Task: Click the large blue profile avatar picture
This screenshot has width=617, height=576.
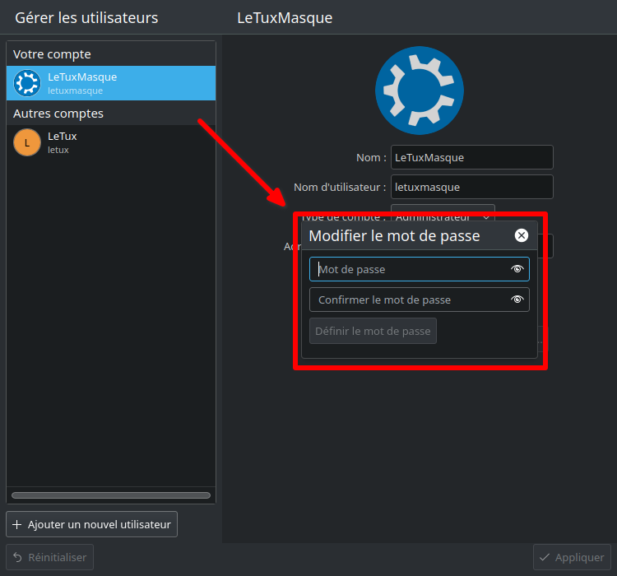Action: (419, 91)
